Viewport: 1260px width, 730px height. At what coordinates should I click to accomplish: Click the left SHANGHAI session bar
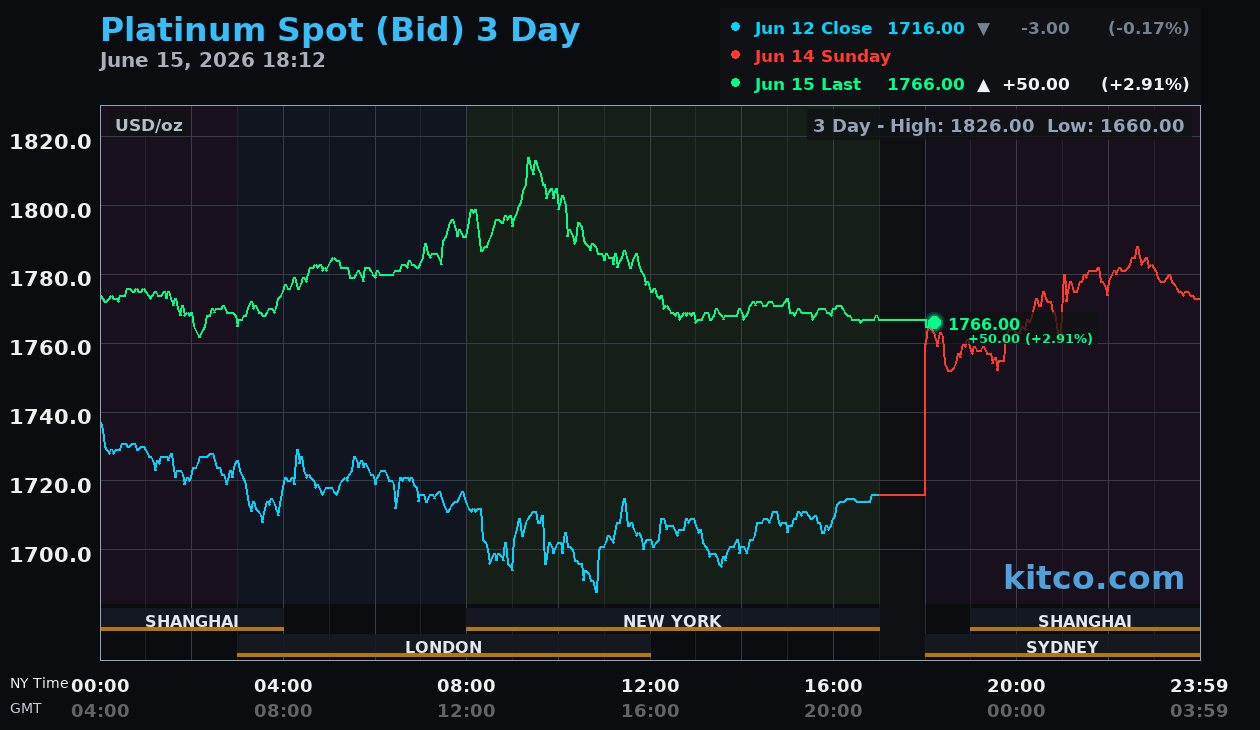(192, 620)
